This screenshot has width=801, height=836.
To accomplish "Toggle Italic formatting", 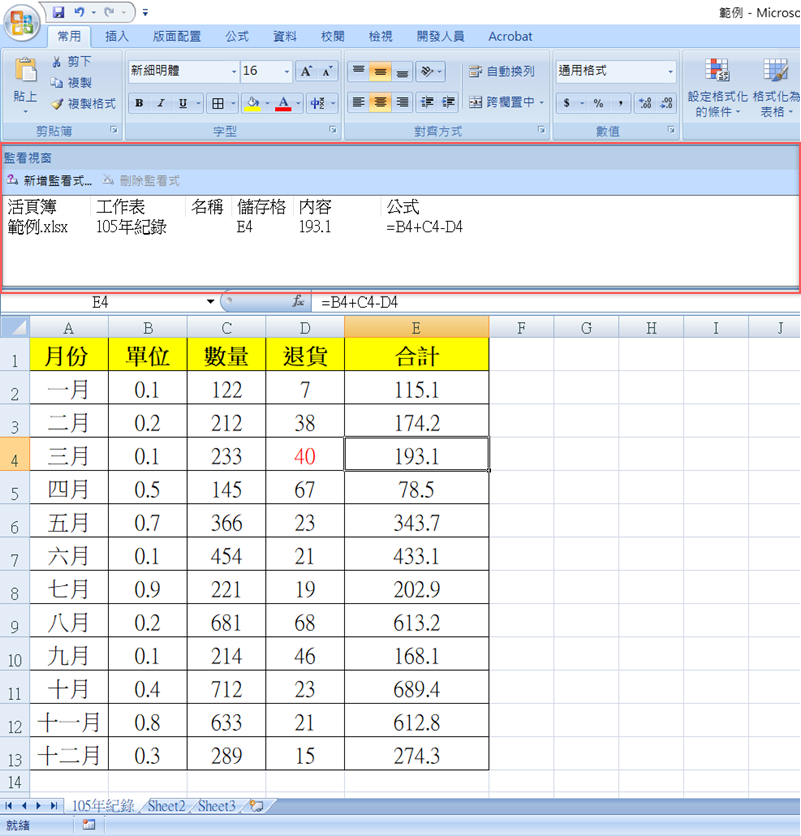I will [161, 103].
